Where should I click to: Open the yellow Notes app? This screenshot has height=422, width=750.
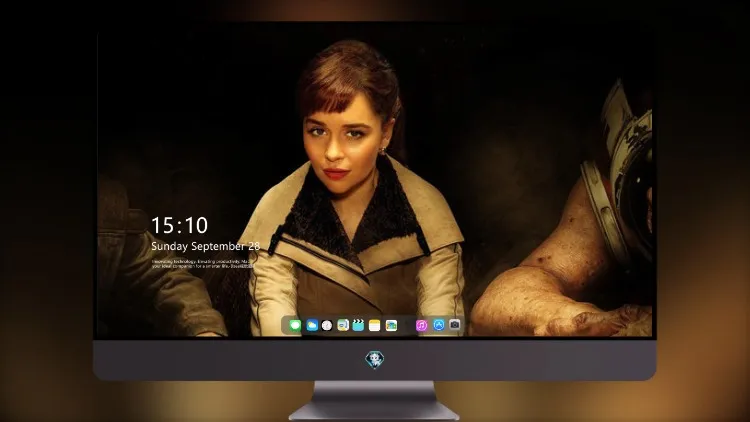(375, 325)
